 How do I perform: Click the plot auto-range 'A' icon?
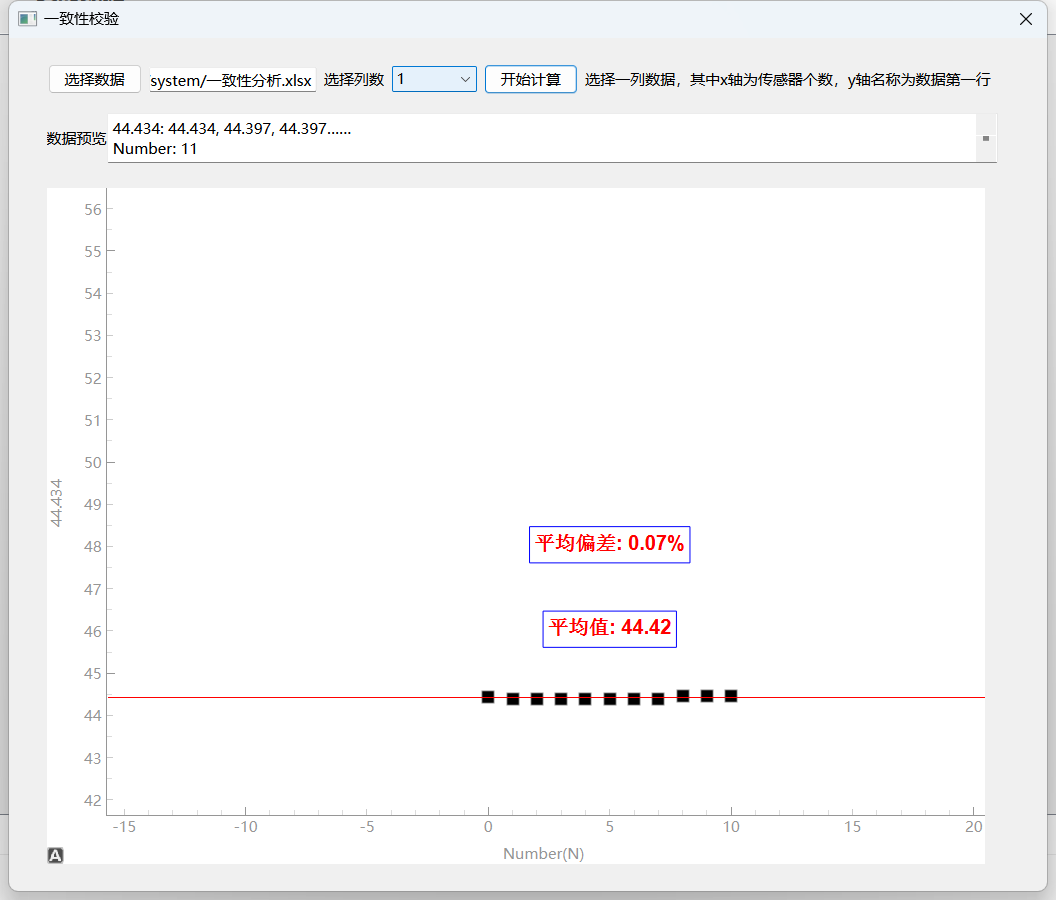tap(55, 856)
